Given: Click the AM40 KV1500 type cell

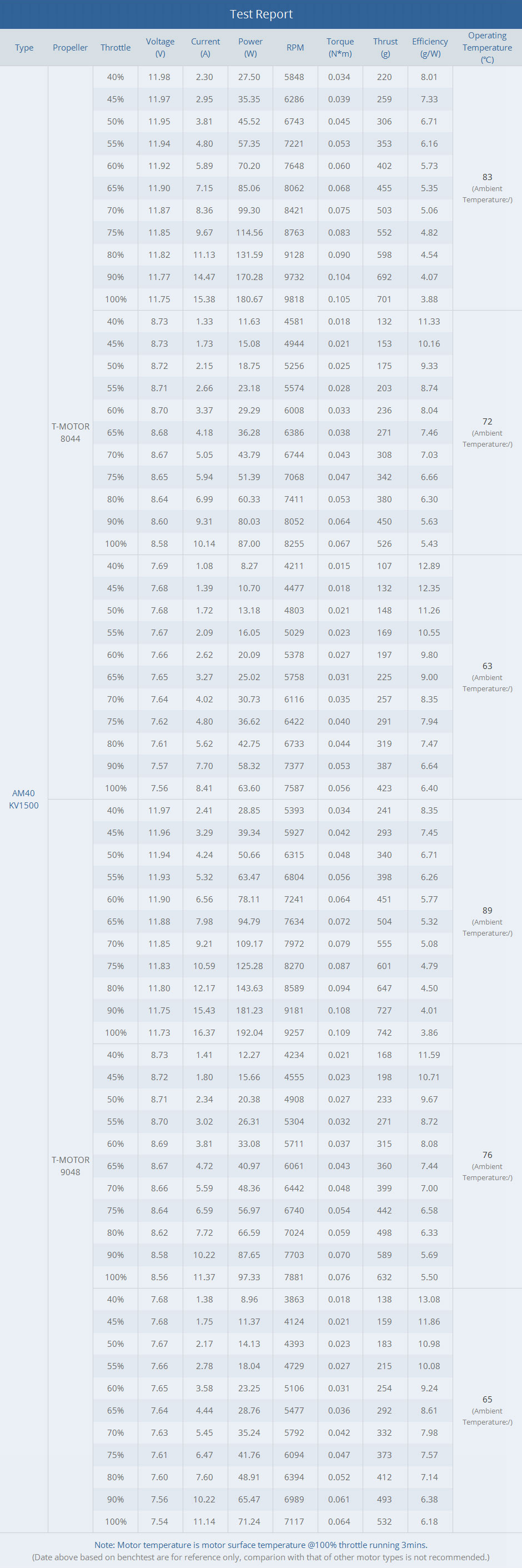Looking at the screenshot, I should [24, 798].
